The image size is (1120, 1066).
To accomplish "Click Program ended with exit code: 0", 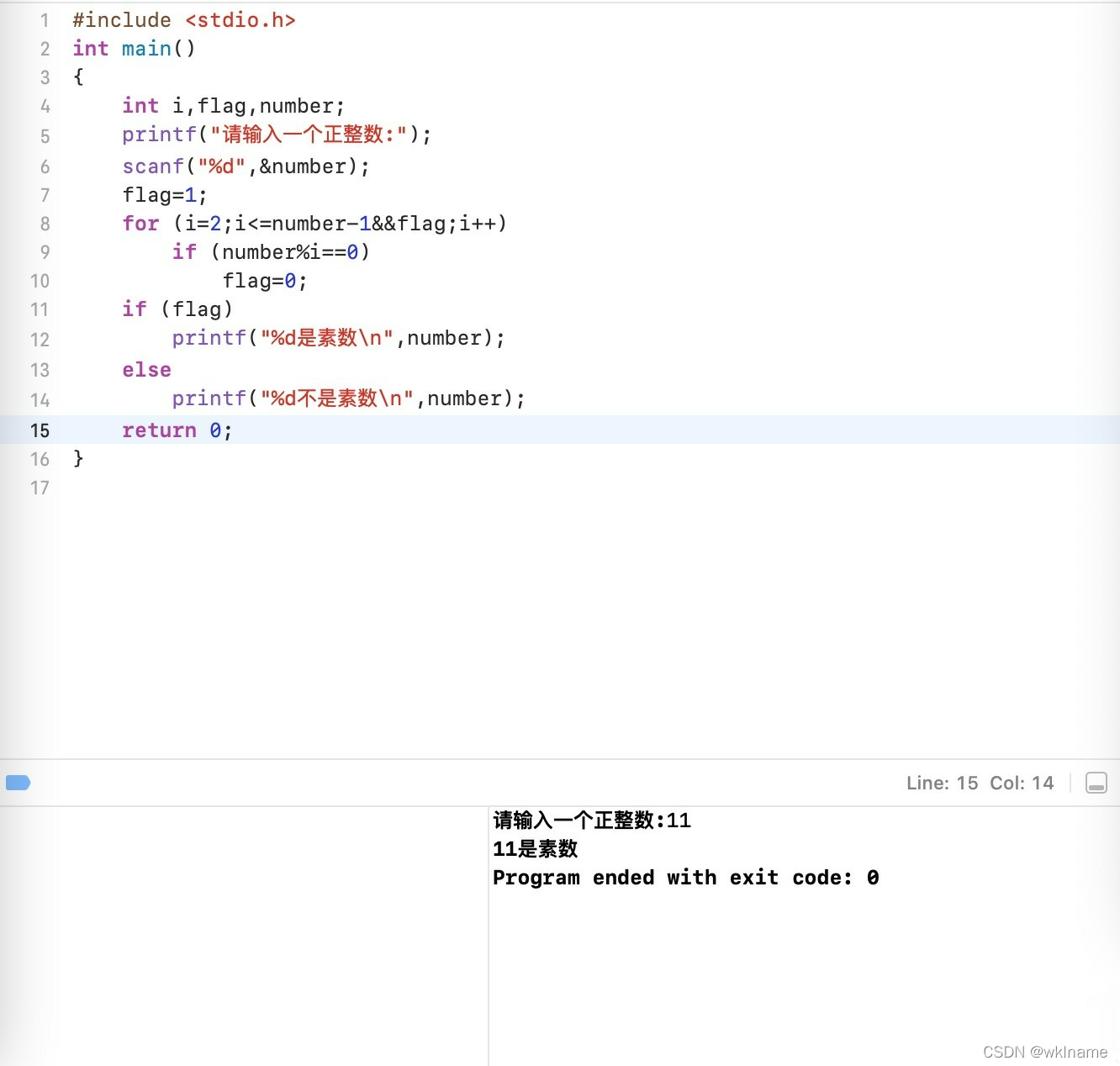I will [x=686, y=878].
